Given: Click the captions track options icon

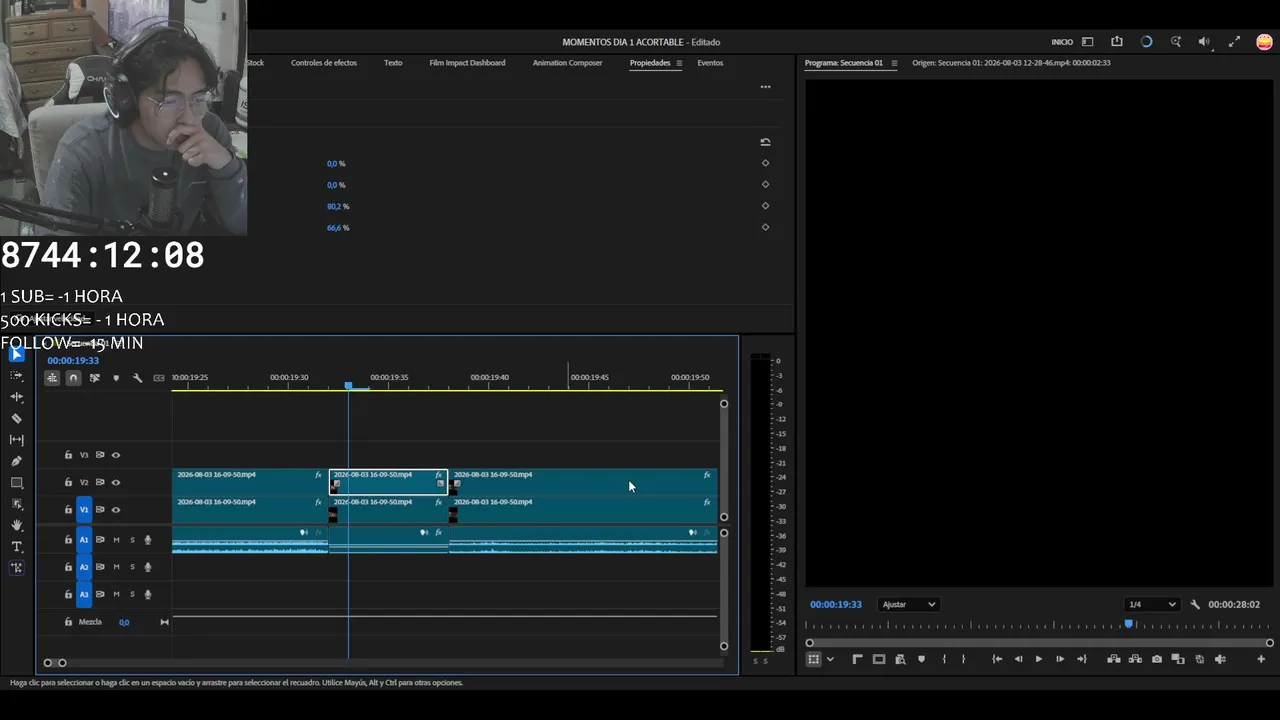Looking at the screenshot, I should pos(158,378).
